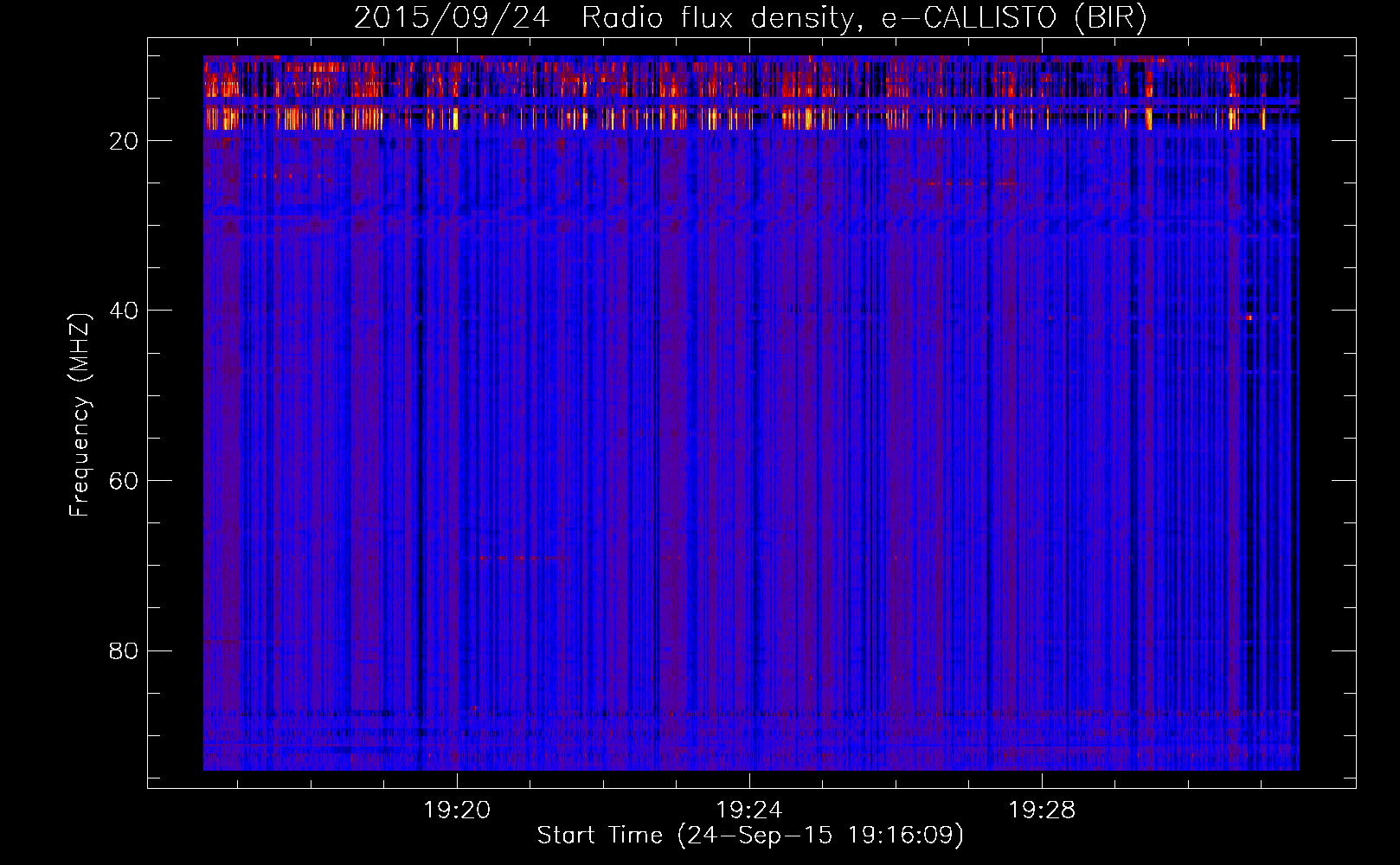Click the 60 MHz frequency tick label
This screenshot has width=1400, height=865.
[124, 481]
